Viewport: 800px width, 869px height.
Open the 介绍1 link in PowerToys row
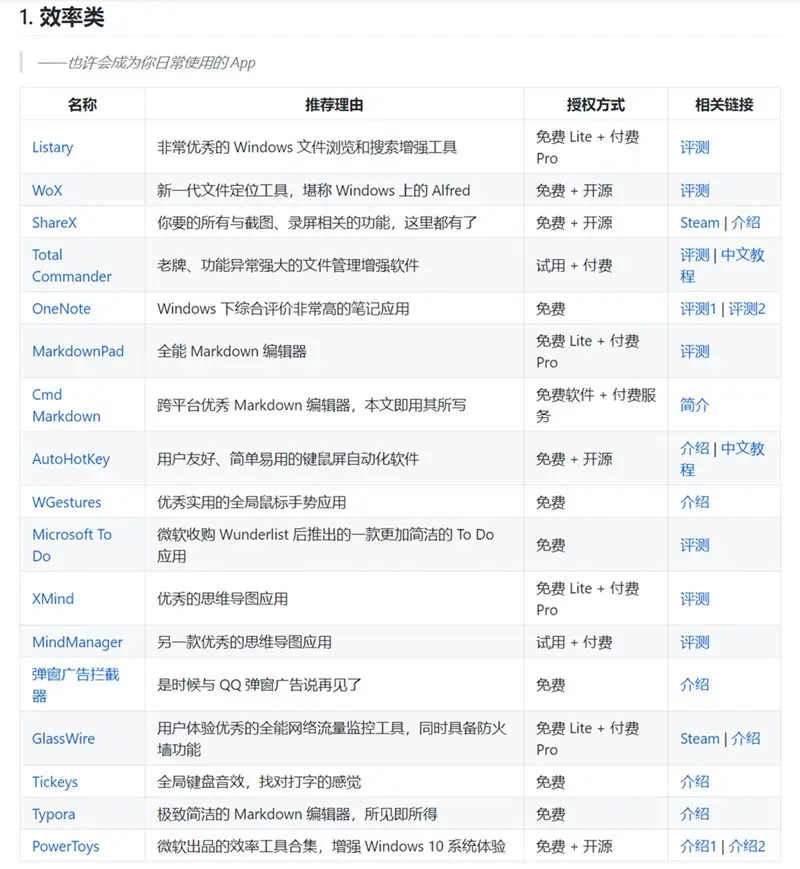698,846
